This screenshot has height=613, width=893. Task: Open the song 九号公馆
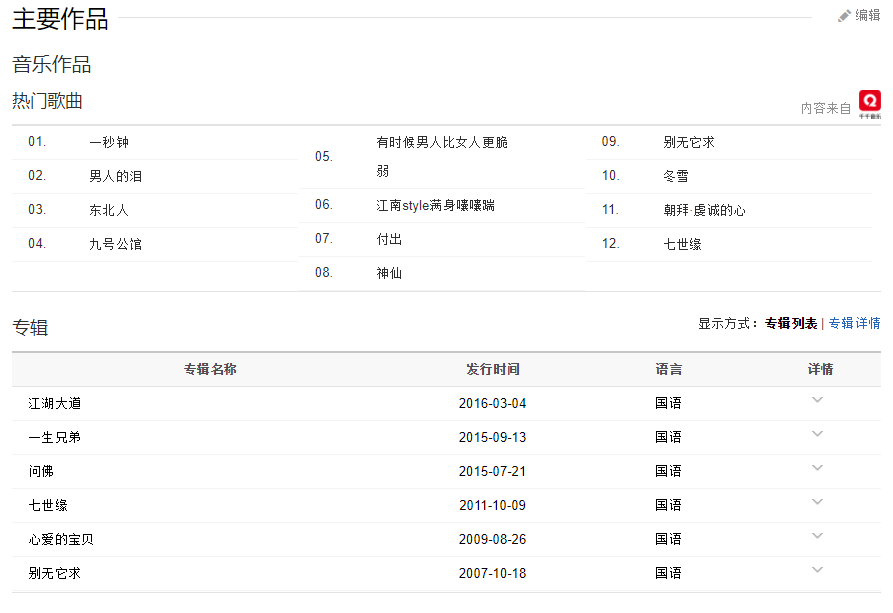115,244
